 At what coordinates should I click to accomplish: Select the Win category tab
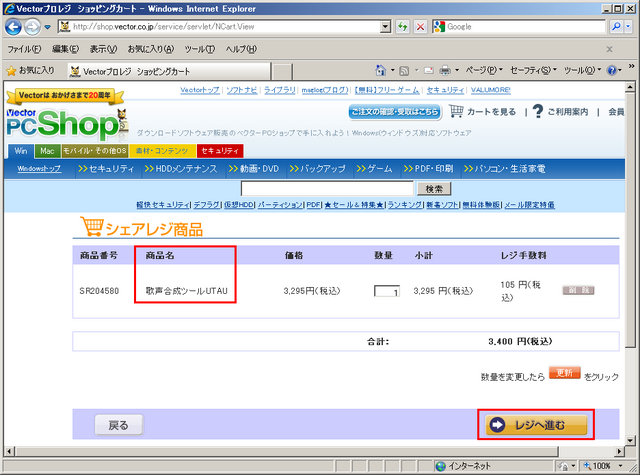point(21,151)
